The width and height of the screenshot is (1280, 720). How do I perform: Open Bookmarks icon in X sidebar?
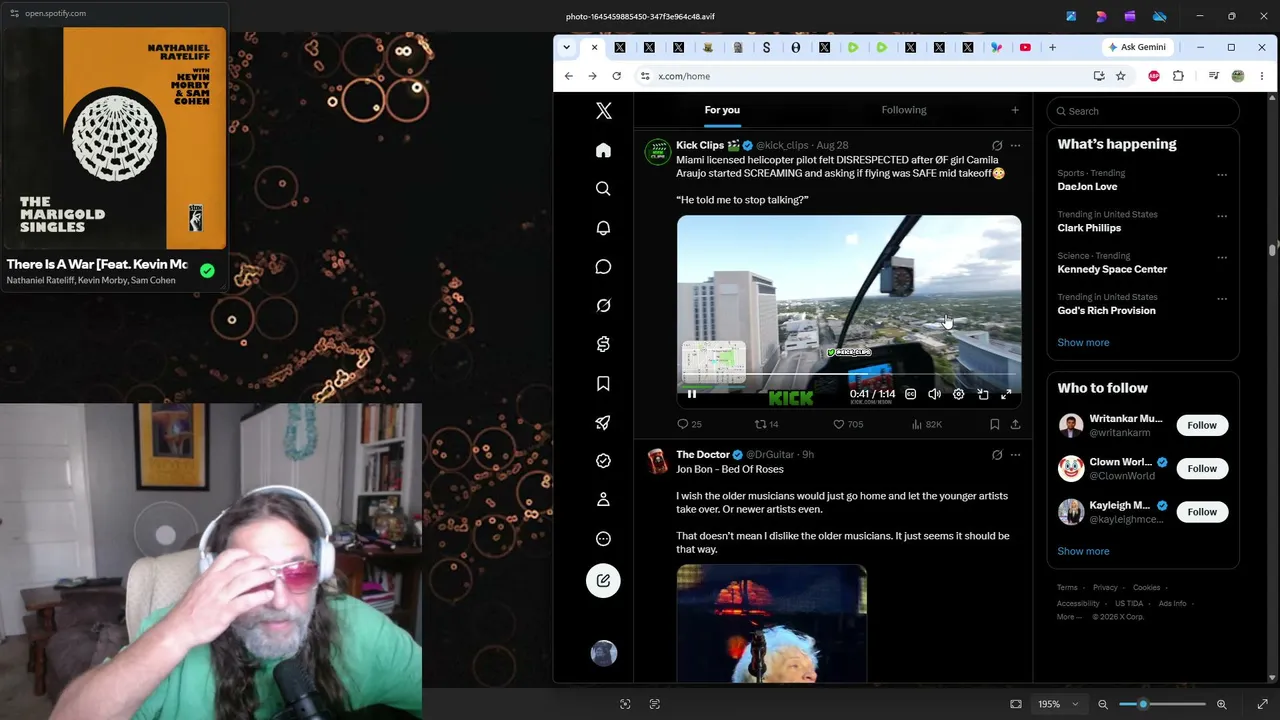pos(603,384)
